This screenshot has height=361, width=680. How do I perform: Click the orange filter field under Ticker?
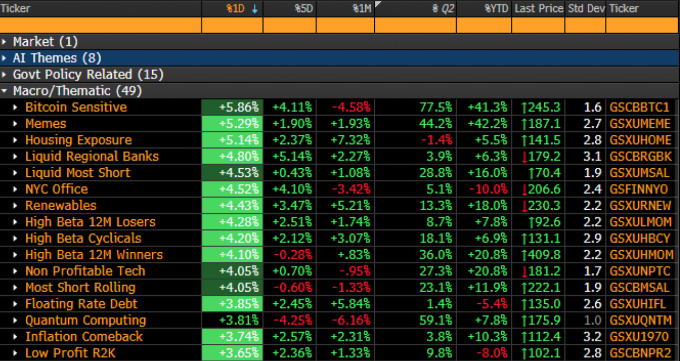pos(101,25)
